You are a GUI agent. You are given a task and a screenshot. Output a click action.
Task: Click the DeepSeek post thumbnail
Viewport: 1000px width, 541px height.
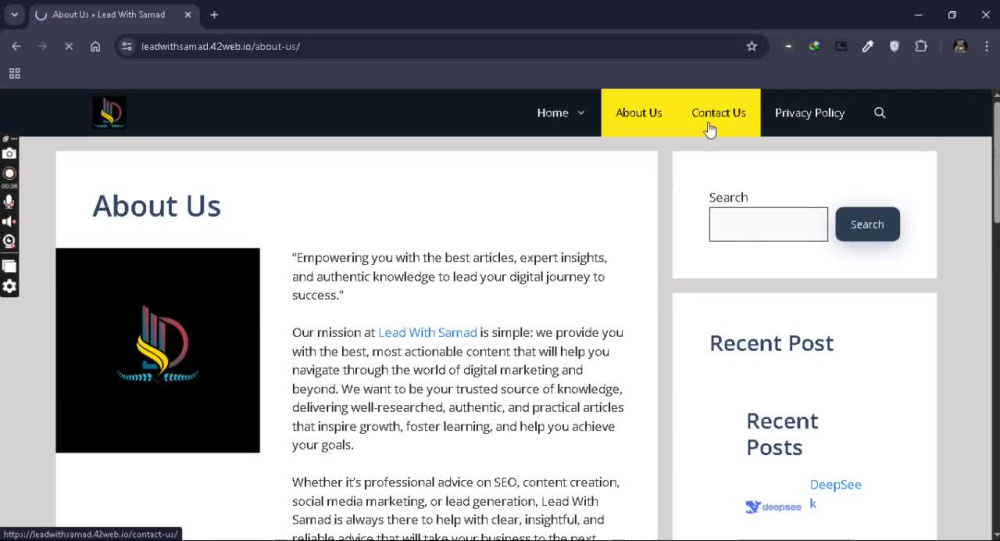point(773,507)
